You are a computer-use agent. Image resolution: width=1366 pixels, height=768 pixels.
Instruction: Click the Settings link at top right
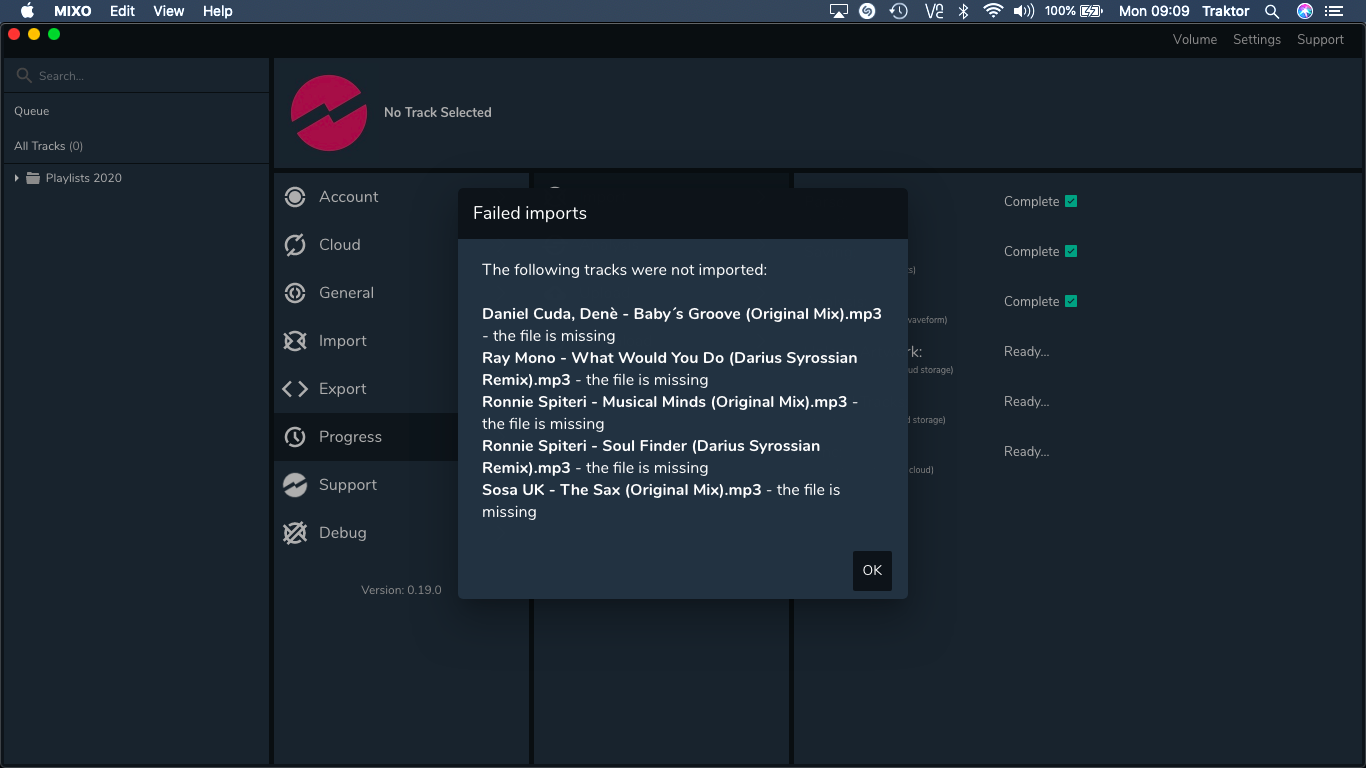pyautogui.click(x=1256, y=39)
